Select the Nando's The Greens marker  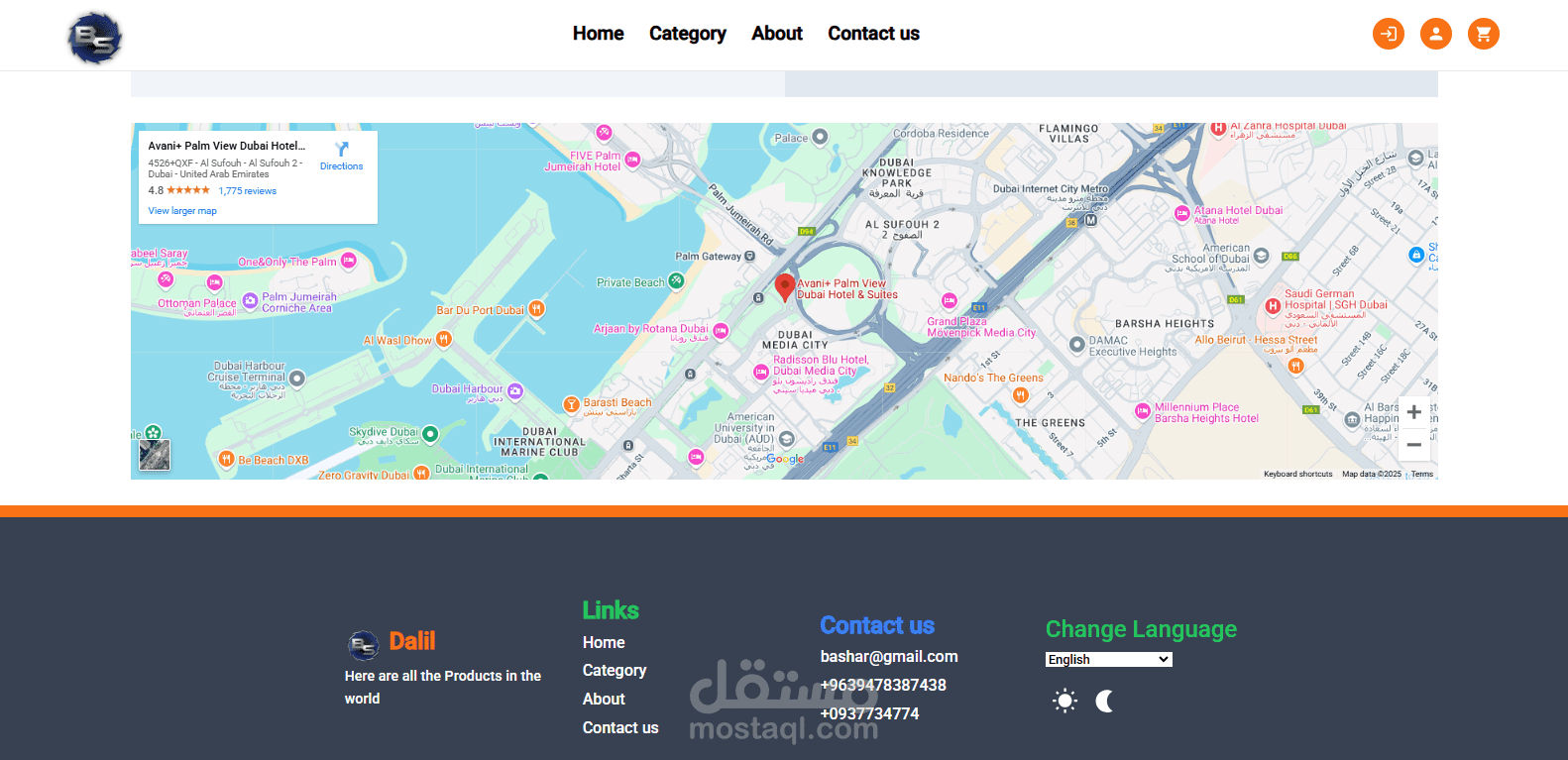tap(1021, 395)
